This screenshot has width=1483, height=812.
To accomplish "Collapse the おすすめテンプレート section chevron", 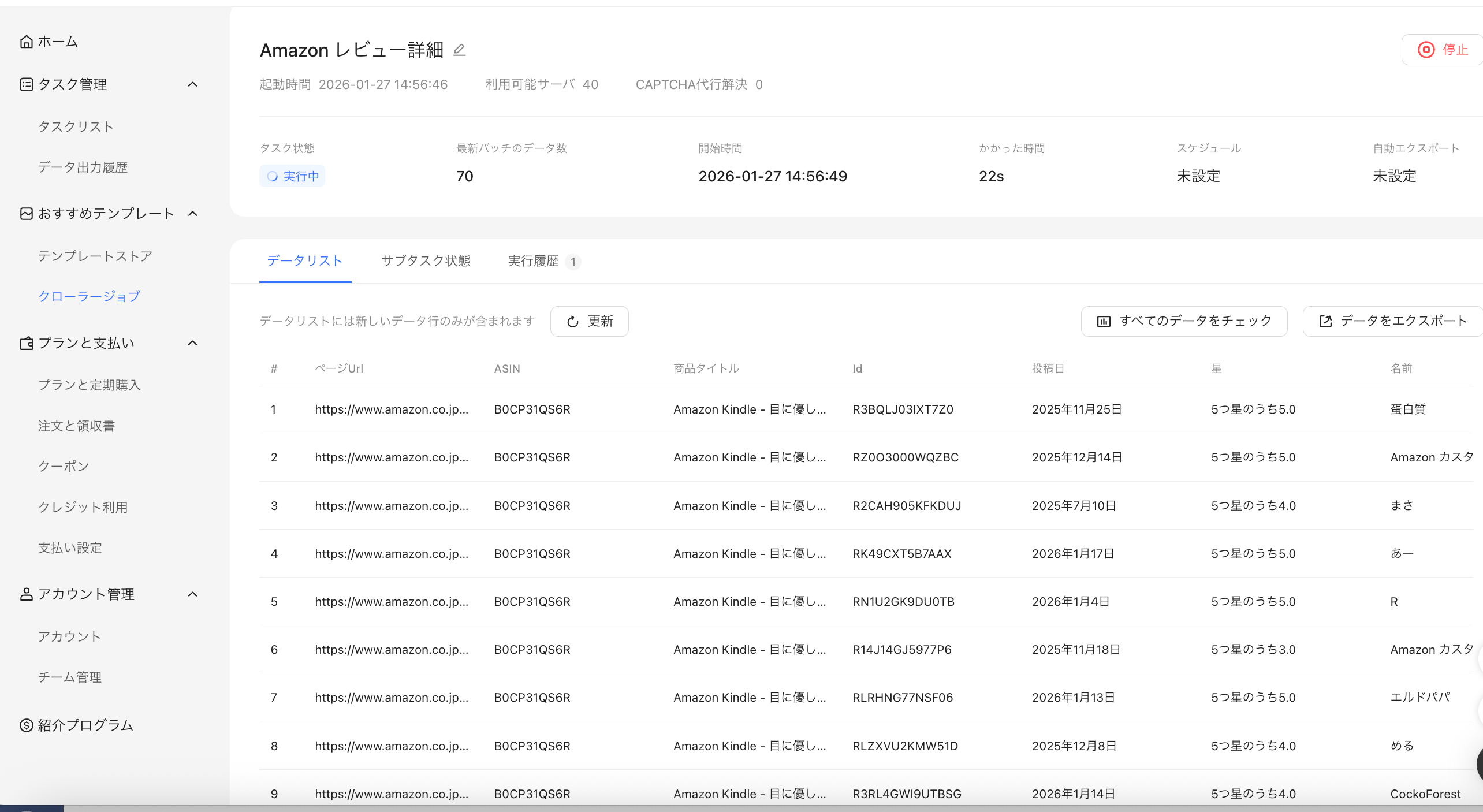I will click(x=193, y=214).
